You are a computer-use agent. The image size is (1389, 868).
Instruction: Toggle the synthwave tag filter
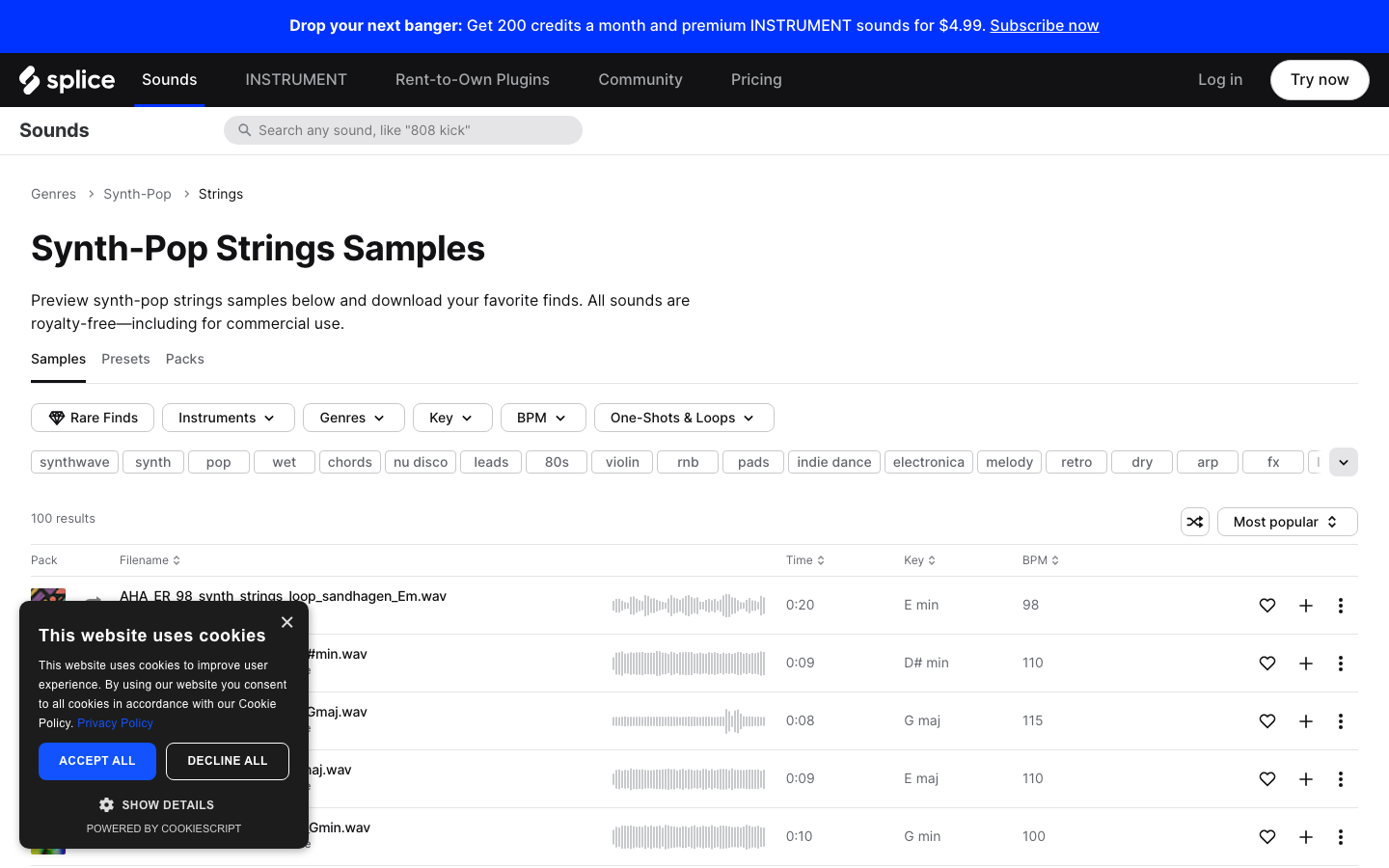tap(75, 462)
